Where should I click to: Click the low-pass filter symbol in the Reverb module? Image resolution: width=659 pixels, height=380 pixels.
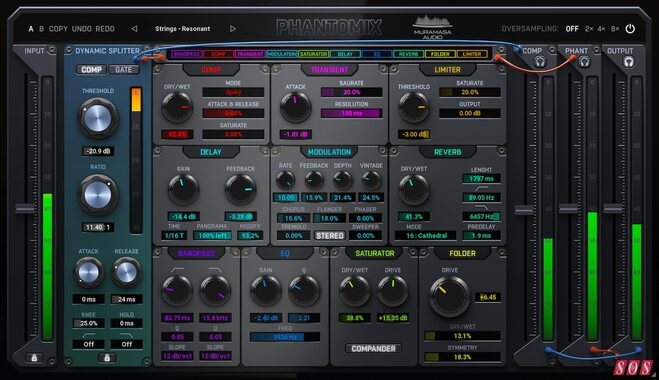(x=481, y=207)
